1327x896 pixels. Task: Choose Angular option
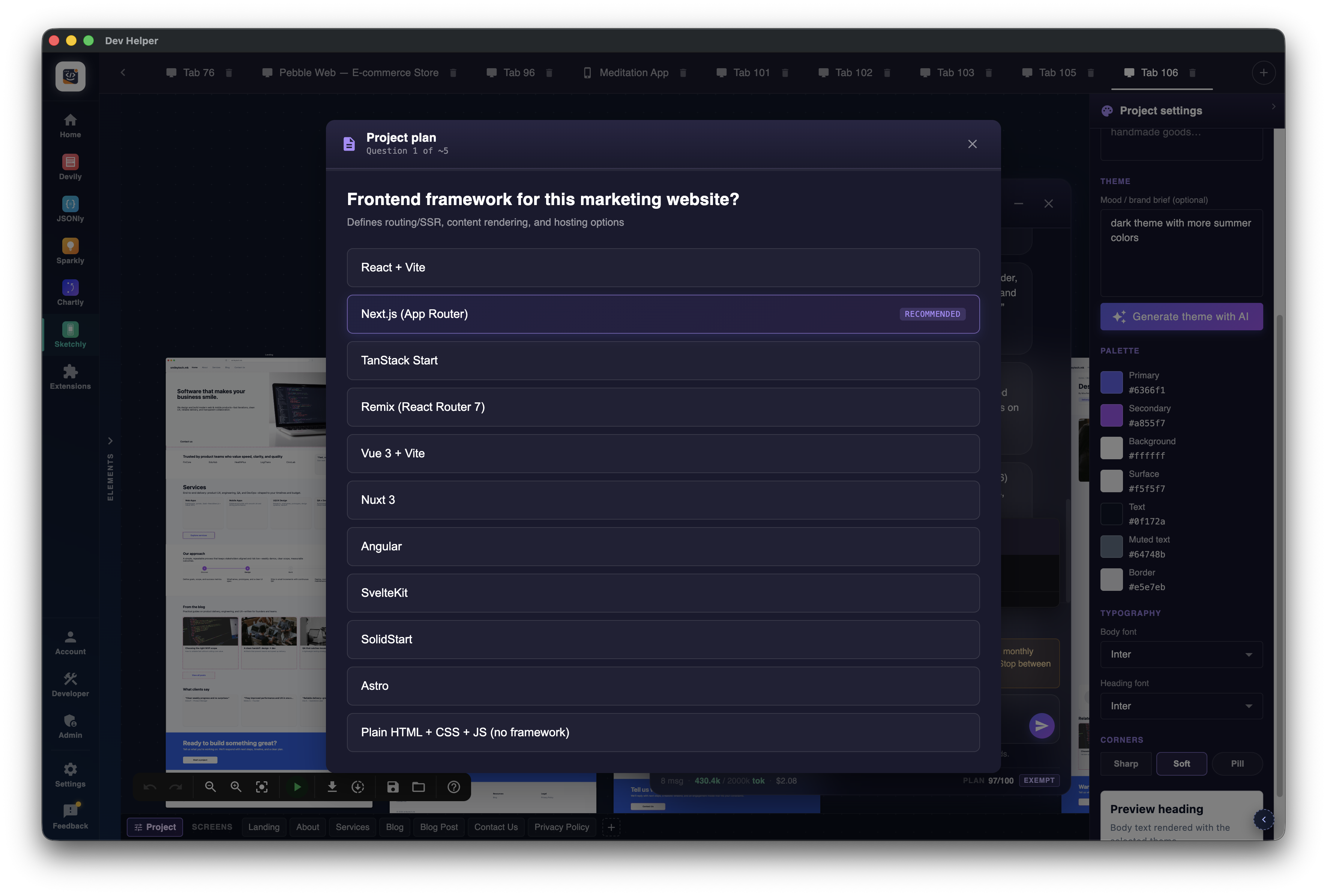(x=663, y=546)
